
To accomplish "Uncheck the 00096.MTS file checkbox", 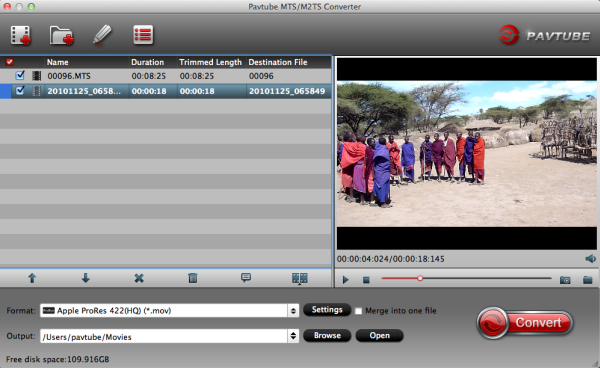I will coord(20,75).
